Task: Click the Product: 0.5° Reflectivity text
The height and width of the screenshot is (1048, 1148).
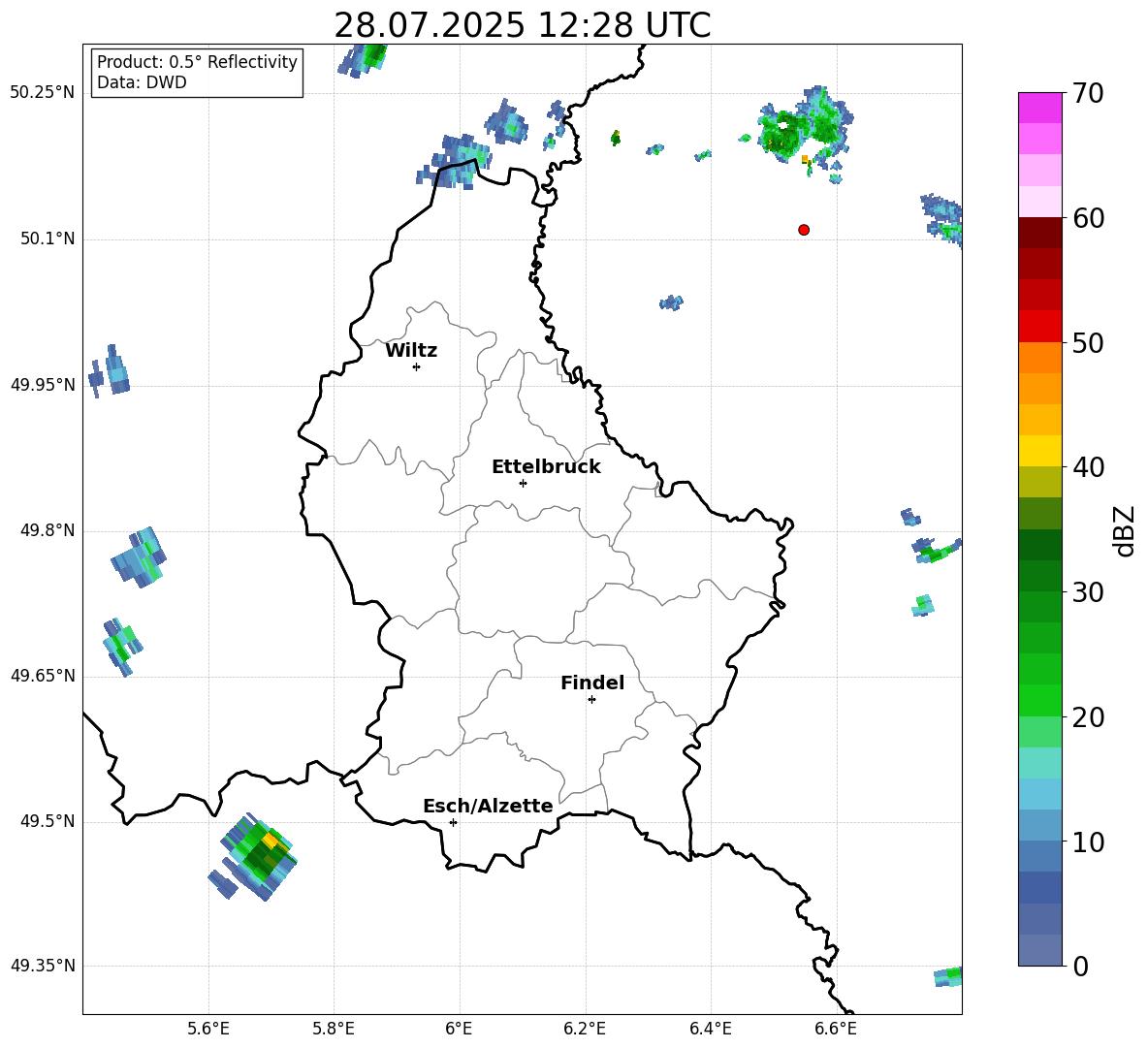Action: 198,62
